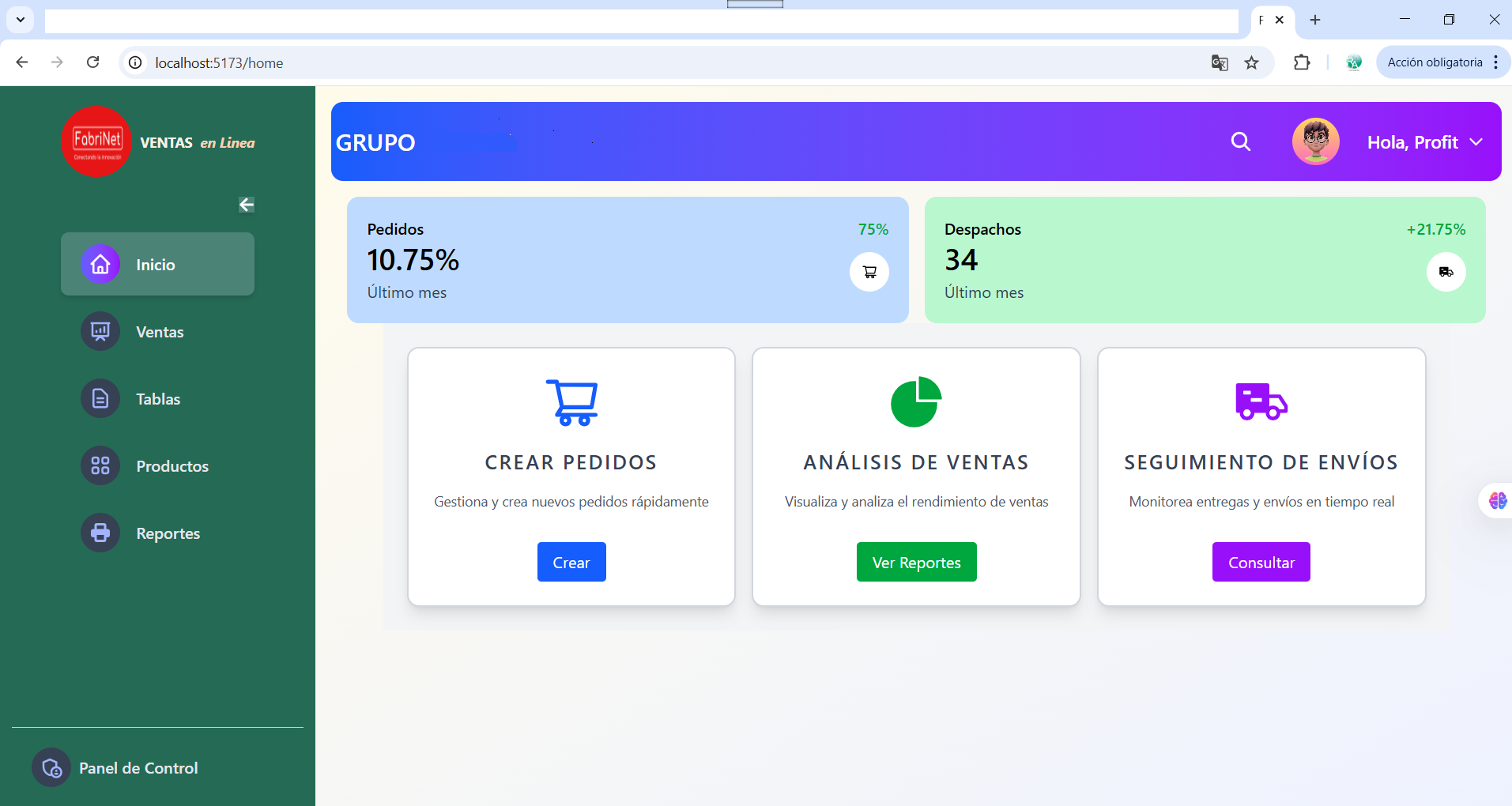The height and width of the screenshot is (806, 1512).
Task: Collapse the sidebar with the left arrow
Action: 247,205
